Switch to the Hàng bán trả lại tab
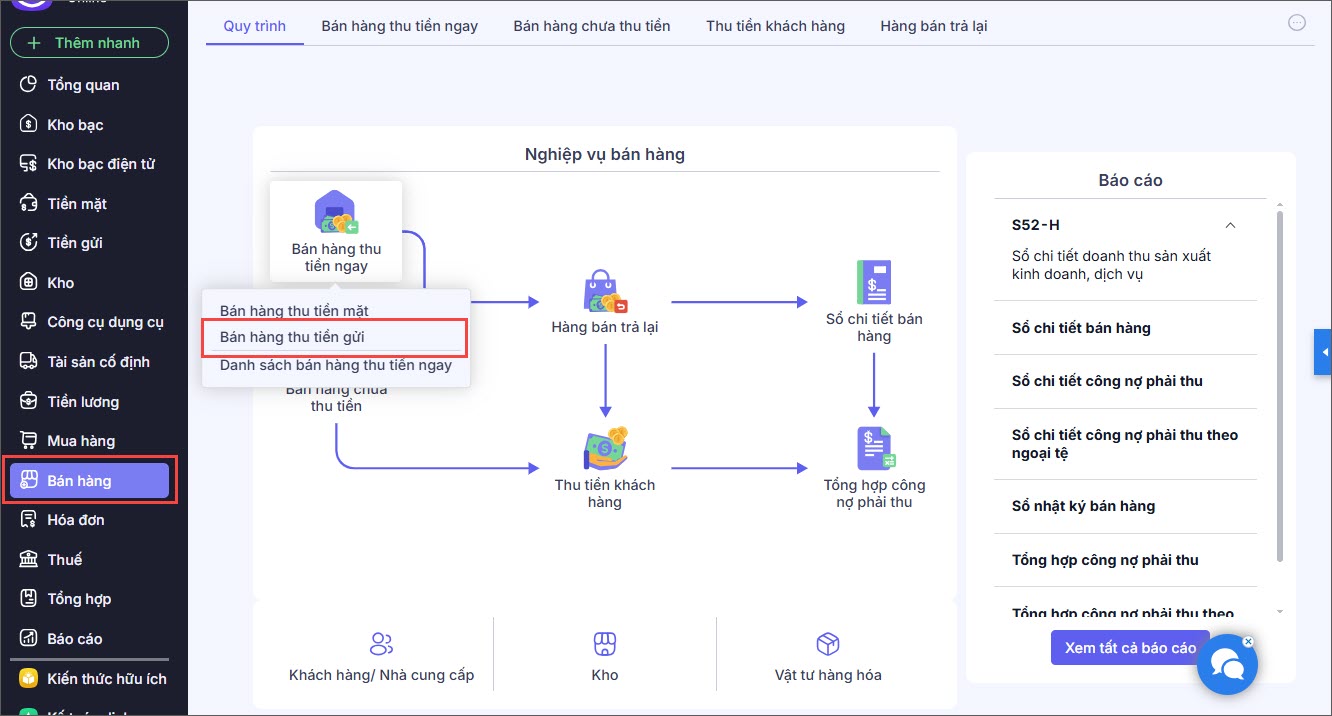The image size is (1332, 716). (x=934, y=26)
